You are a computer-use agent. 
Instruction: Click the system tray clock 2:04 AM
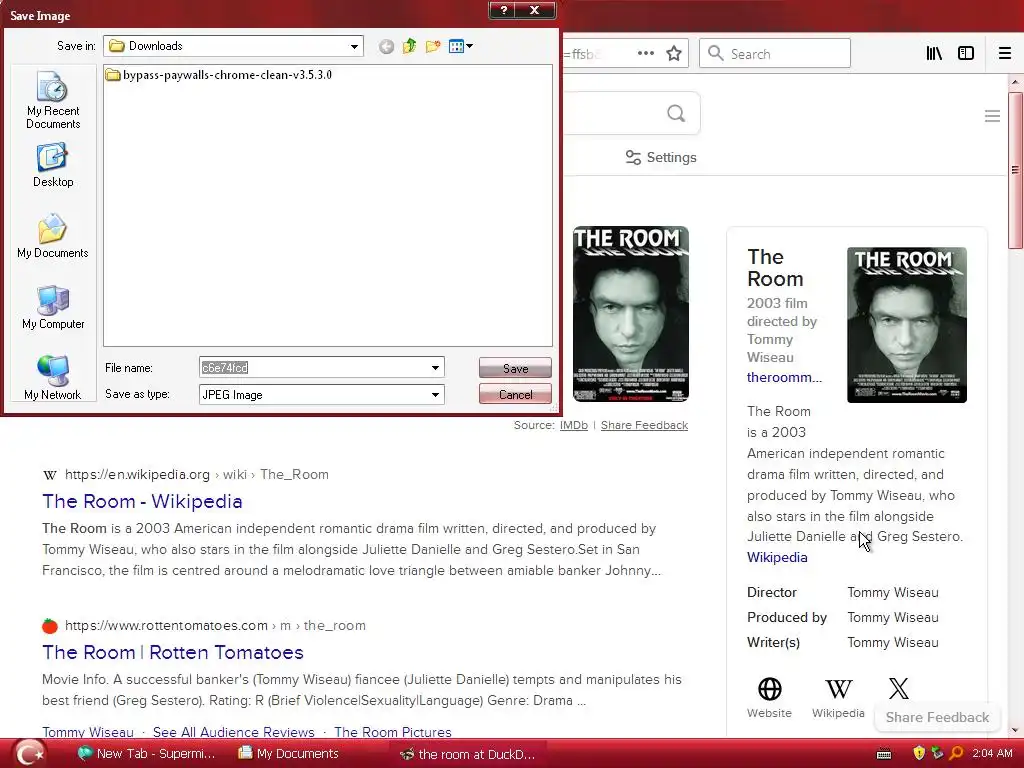[993, 753]
